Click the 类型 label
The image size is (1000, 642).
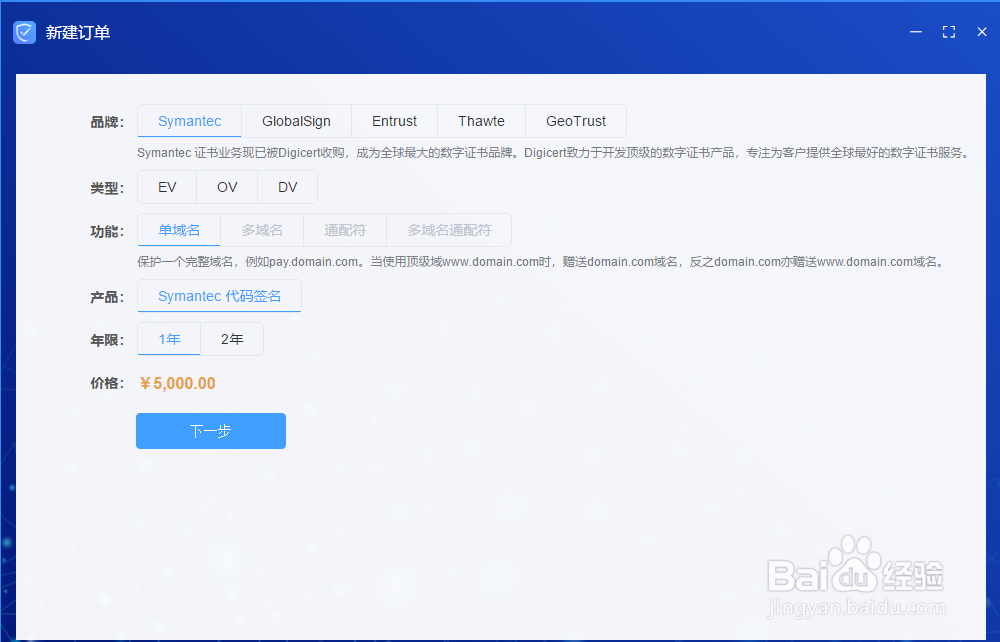click(x=107, y=188)
